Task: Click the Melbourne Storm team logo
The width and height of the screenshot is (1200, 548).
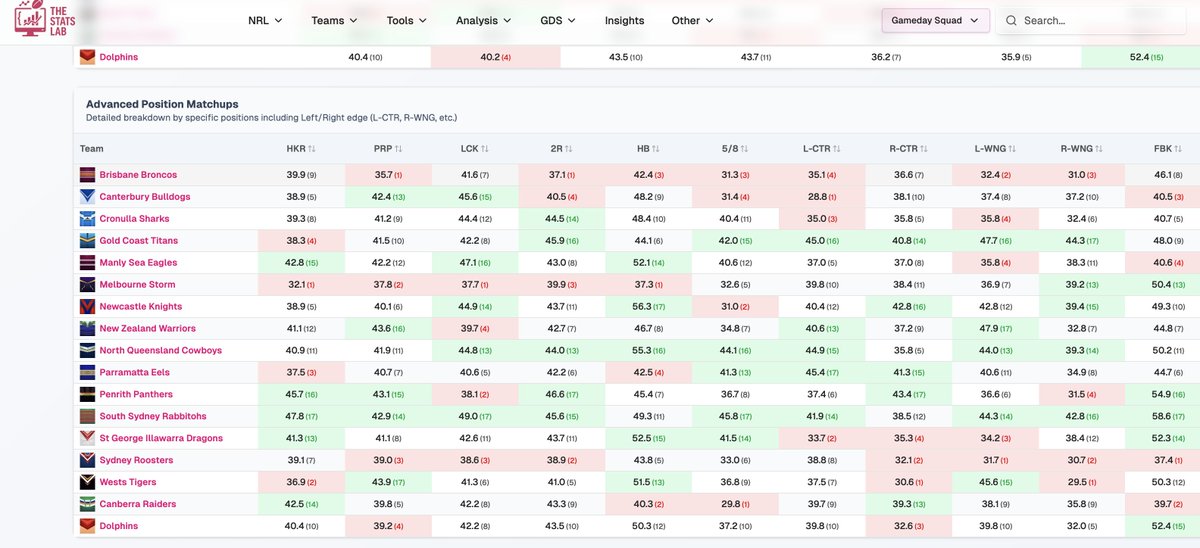Action: 88,285
